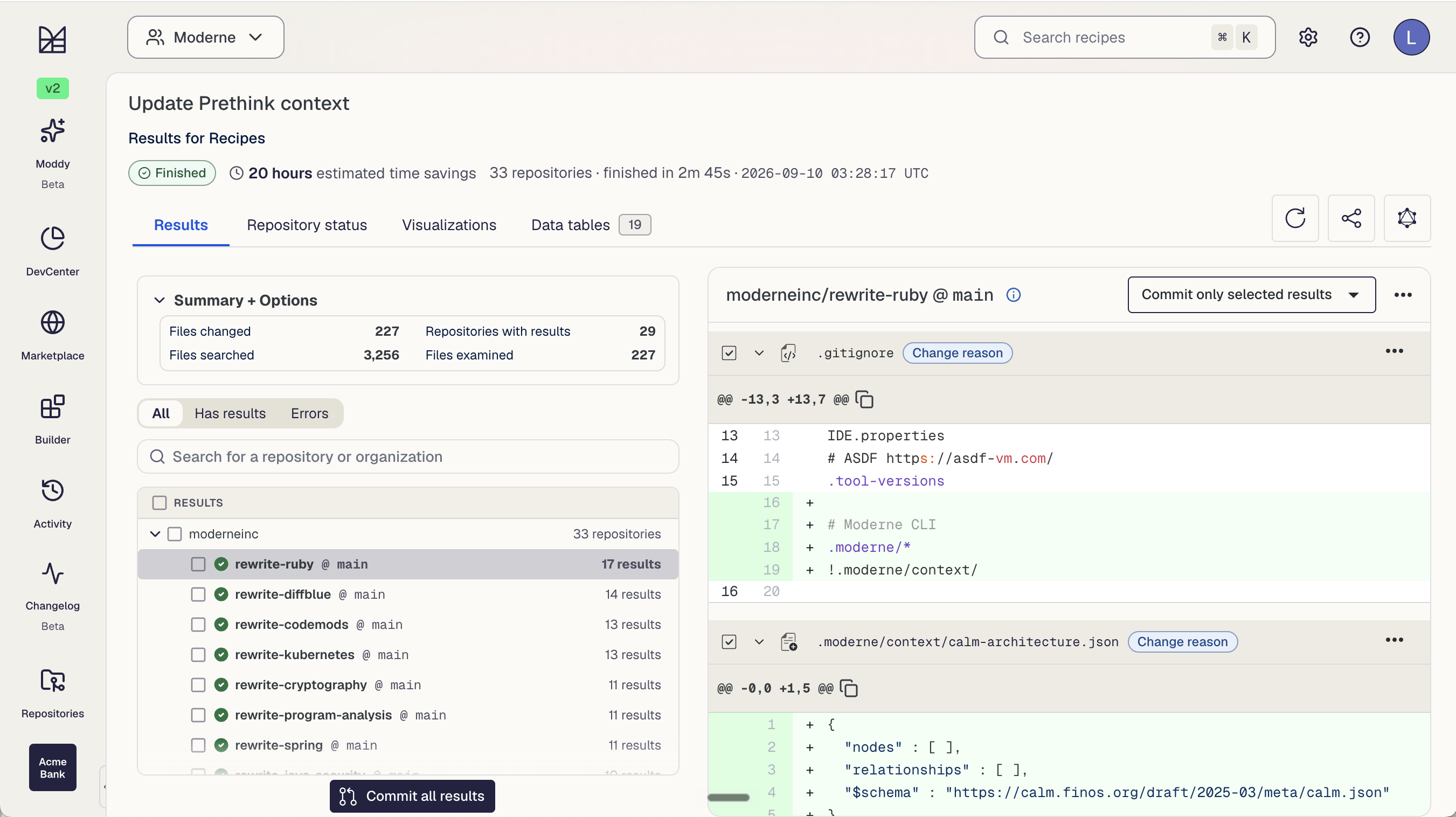This screenshot has height=817, width=1456.
Task: Switch to Repository status tab
Action: click(x=307, y=225)
